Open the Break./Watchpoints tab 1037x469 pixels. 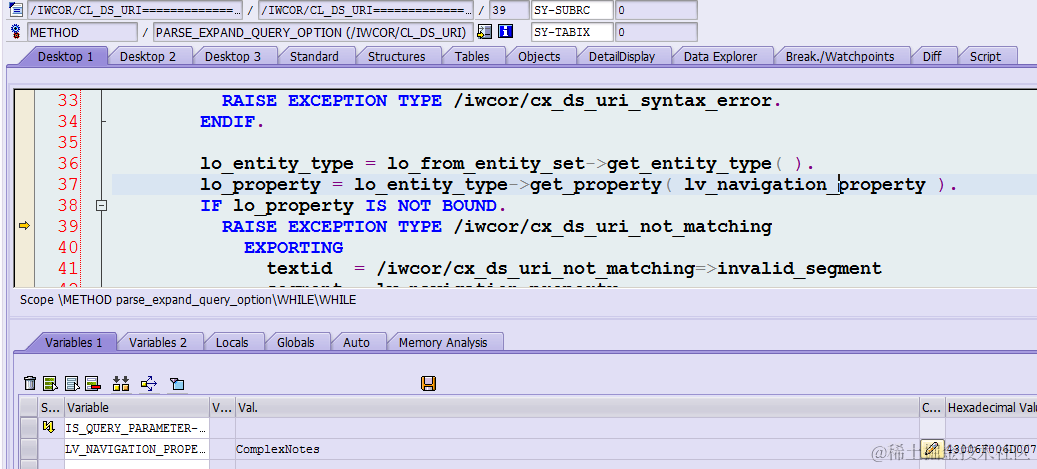pos(840,56)
